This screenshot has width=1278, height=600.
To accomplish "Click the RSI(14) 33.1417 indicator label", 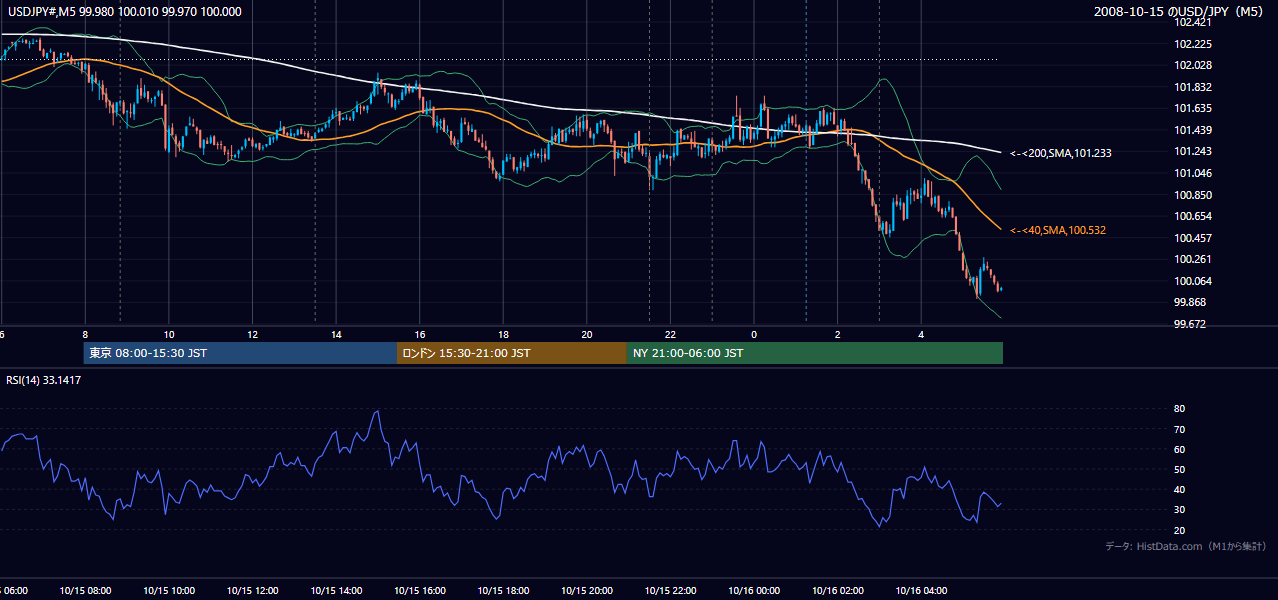I will coord(44,380).
